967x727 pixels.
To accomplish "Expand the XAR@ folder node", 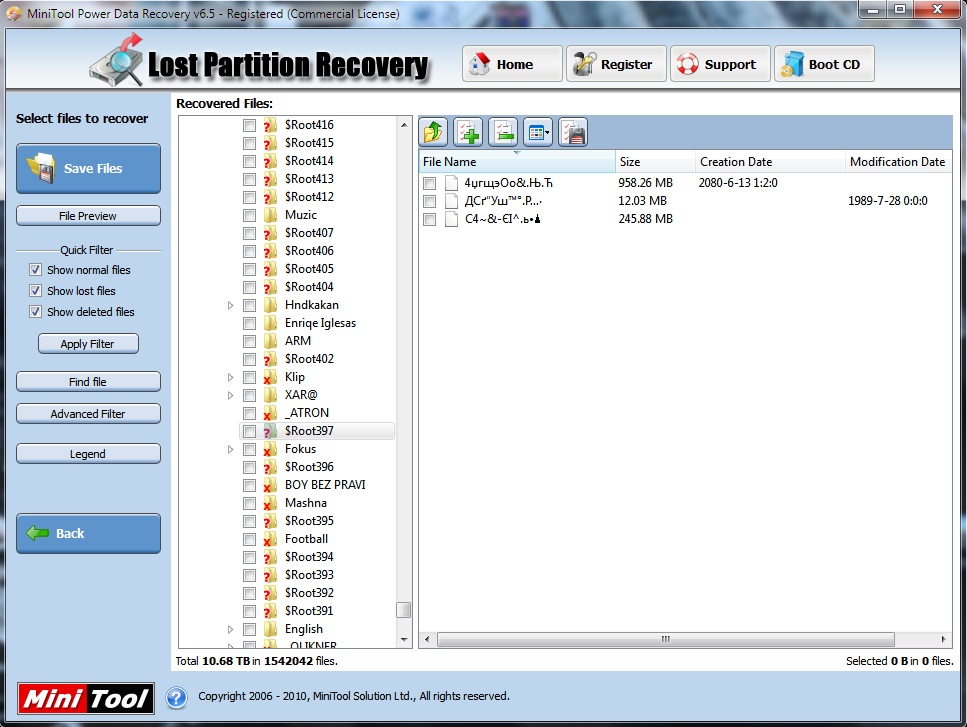I will coord(230,395).
